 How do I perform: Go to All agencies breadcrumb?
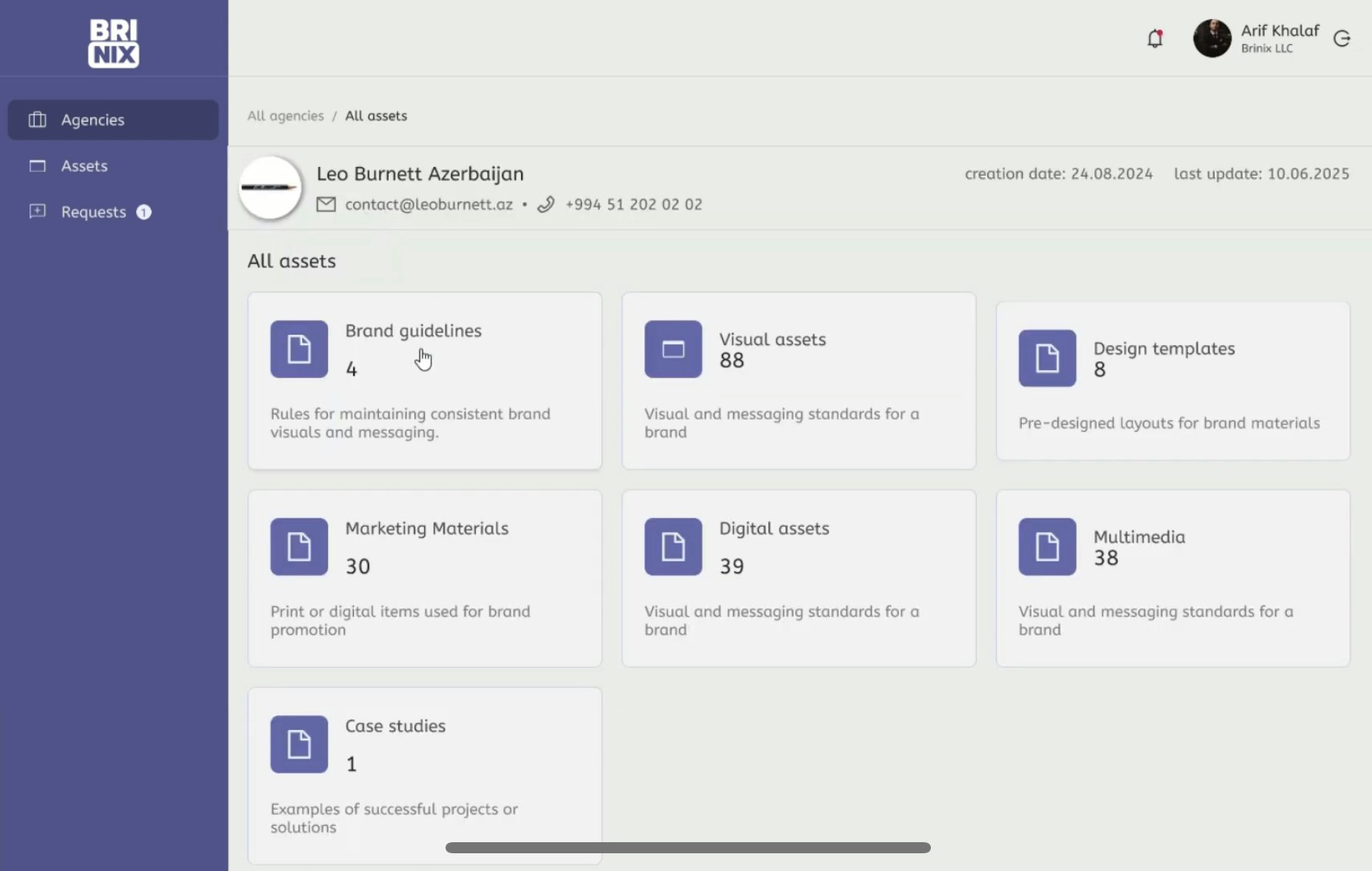[x=285, y=116]
